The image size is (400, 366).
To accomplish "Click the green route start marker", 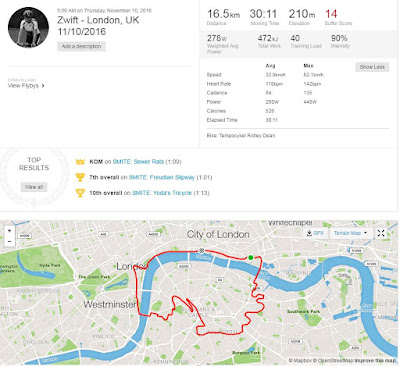I will coord(251,257).
